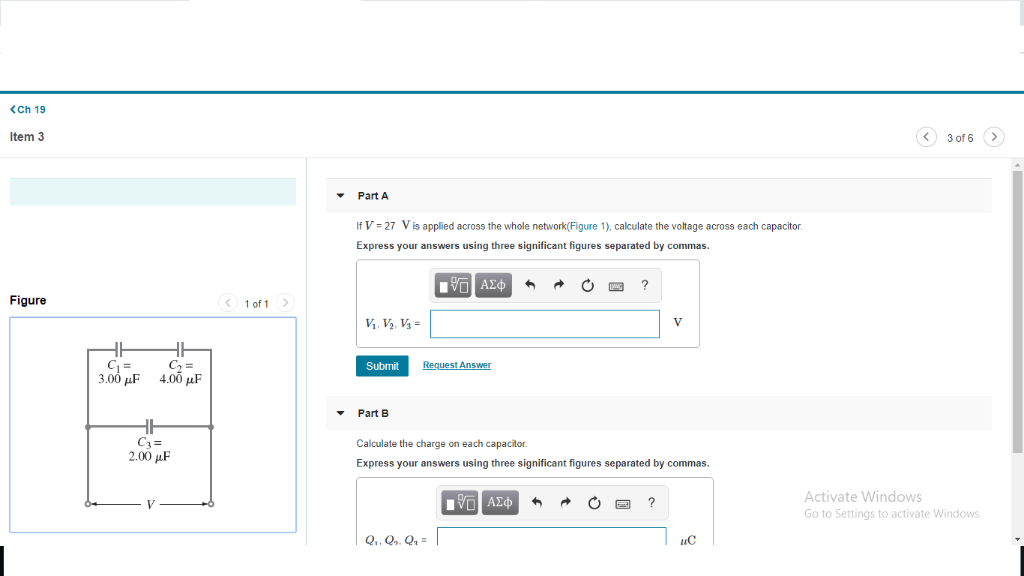Click the circuit figure thumbnail
This screenshot has width=1024, height=576.
152,424
